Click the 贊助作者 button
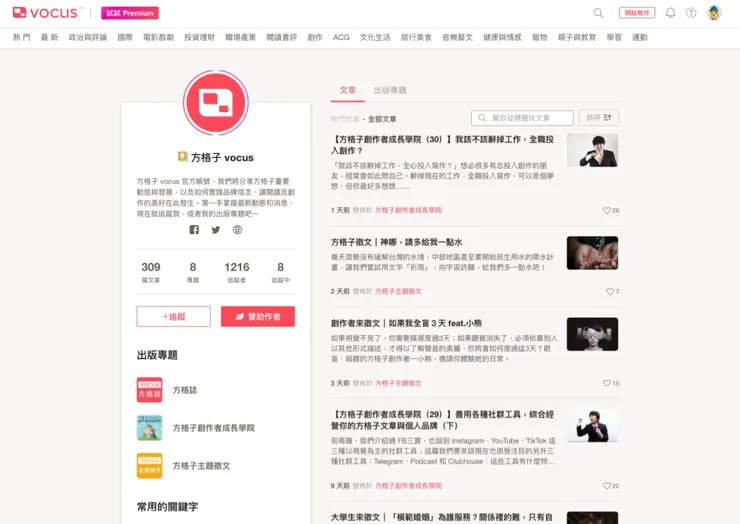This screenshot has height=524, width=740. [x=258, y=317]
